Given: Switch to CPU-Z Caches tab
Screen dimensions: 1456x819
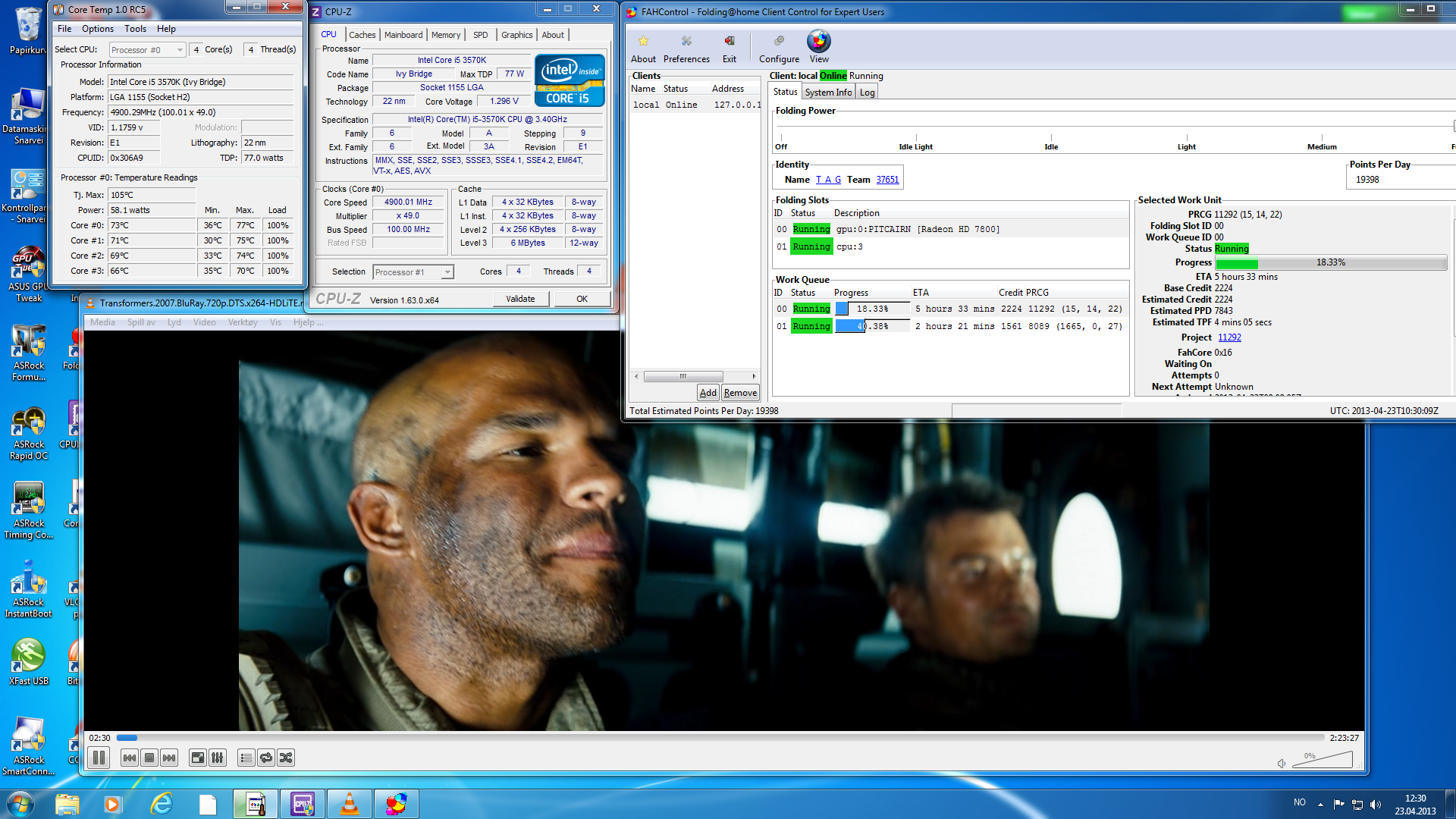Looking at the screenshot, I should tap(362, 35).
